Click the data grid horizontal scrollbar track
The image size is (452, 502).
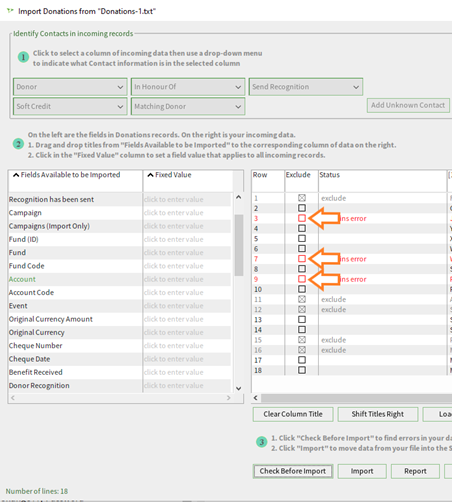click(x=356, y=398)
